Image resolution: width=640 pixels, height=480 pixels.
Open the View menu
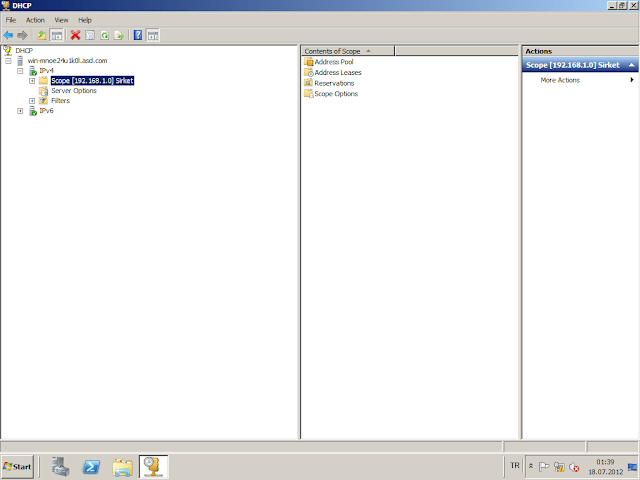(x=62, y=20)
